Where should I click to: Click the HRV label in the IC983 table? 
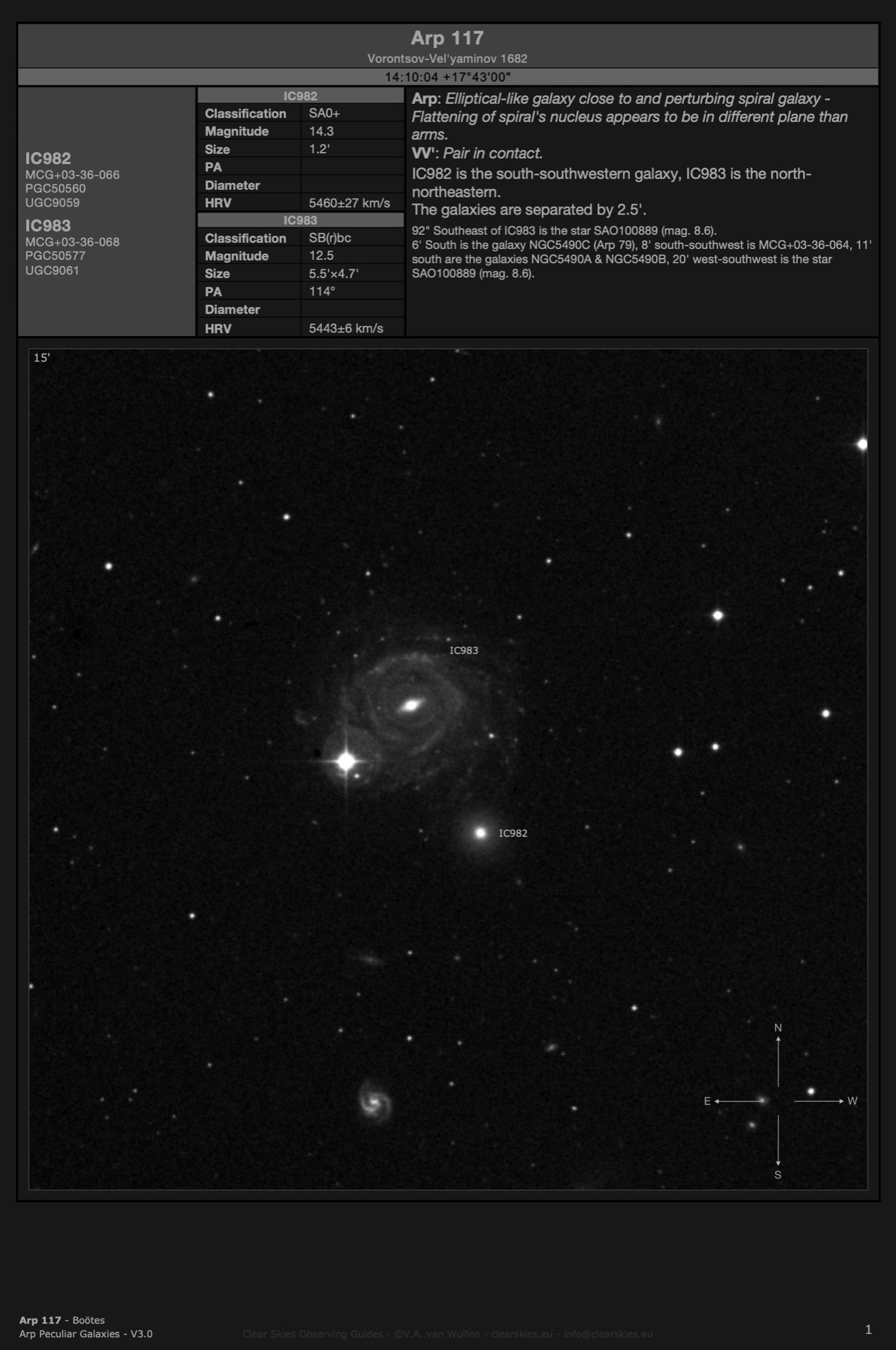click(x=218, y=329)
